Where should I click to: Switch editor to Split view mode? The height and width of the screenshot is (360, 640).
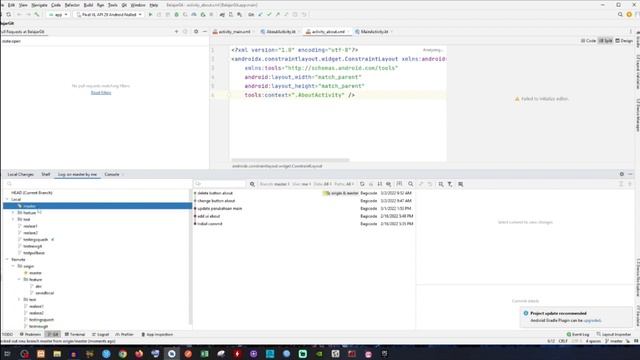pyautogui.click(x=605, y=41)
